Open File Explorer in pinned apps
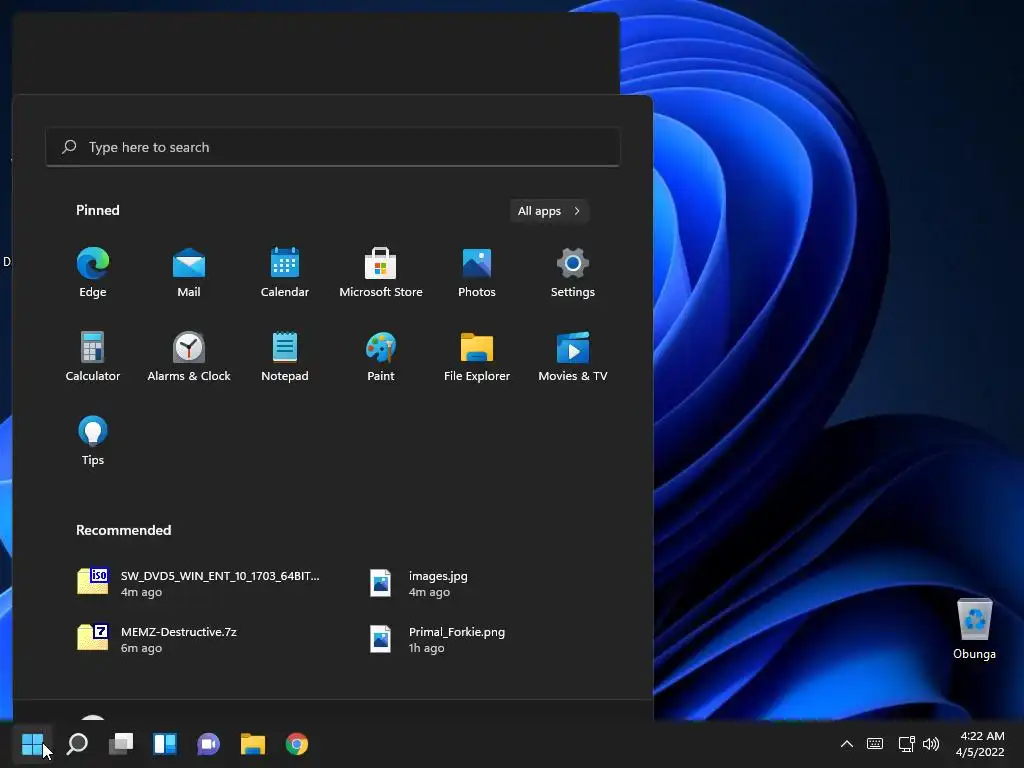The image size is (1024, 768). coord(477,356)
